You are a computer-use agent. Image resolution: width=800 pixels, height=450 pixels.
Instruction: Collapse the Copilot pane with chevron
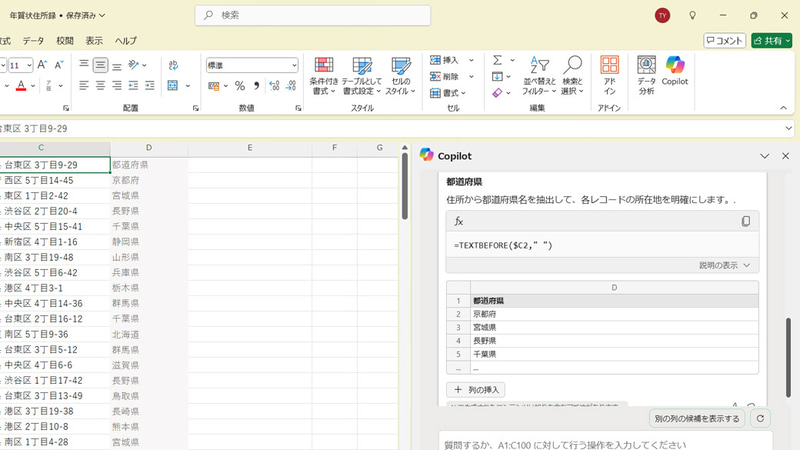[764, 156]
